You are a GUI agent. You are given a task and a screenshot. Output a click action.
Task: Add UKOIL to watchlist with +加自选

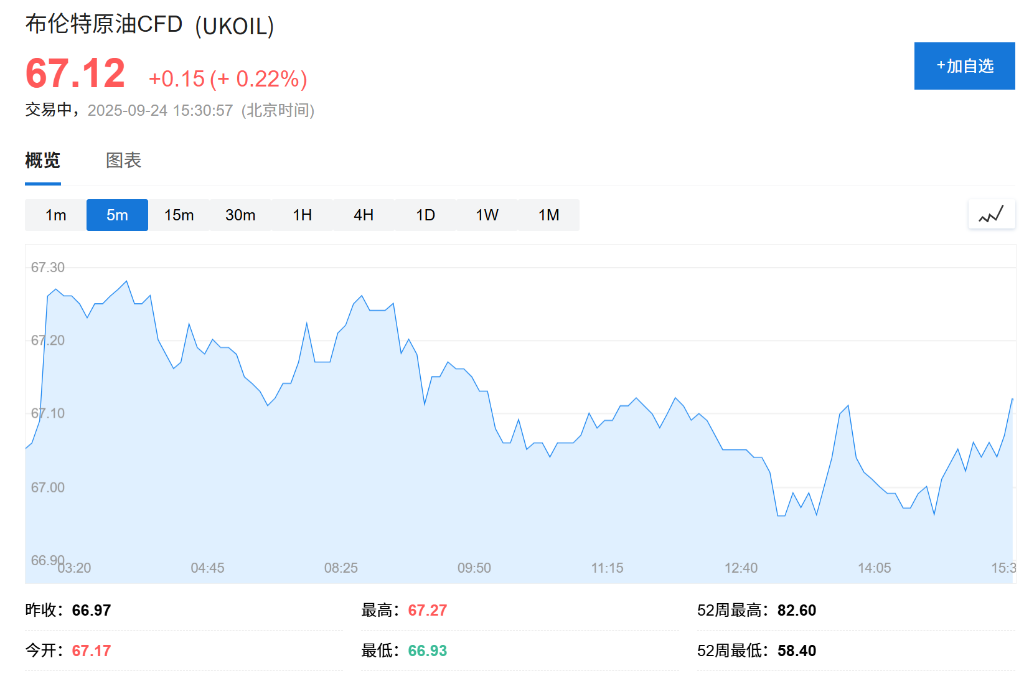[964, 66]
